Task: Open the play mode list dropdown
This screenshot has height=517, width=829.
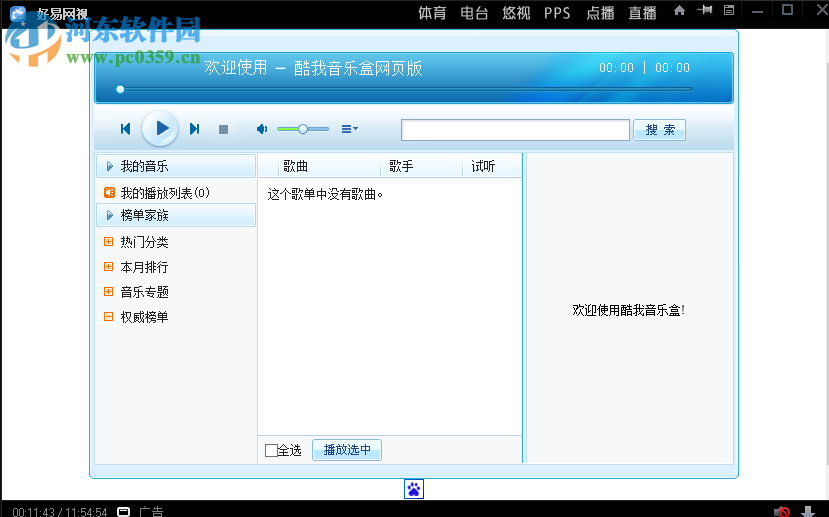Action: point(349,129)
